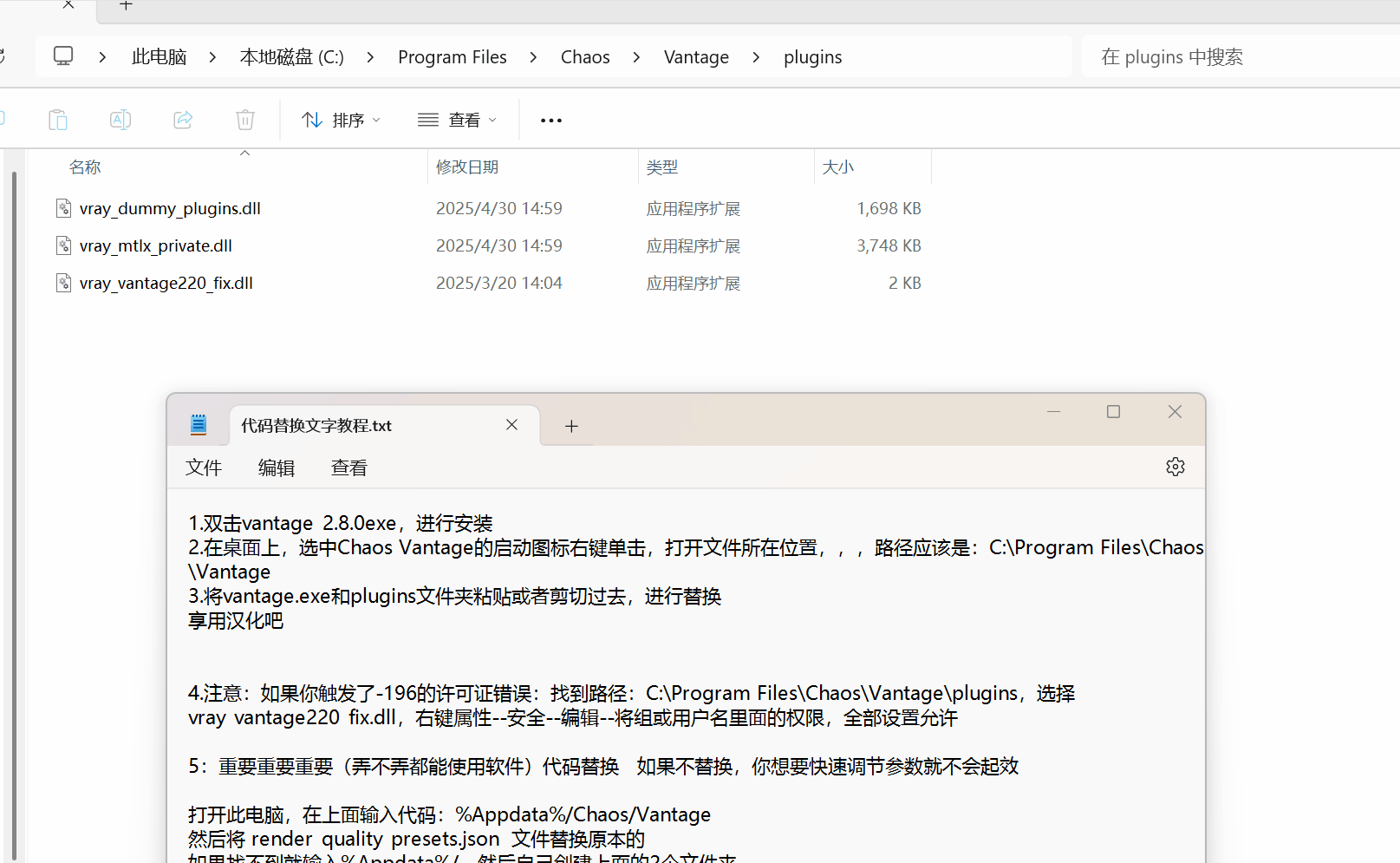This screenshot has height=863, width=1400.
Task: Add a new Notepad tab with plus button
Action: [x=571, y=426]
